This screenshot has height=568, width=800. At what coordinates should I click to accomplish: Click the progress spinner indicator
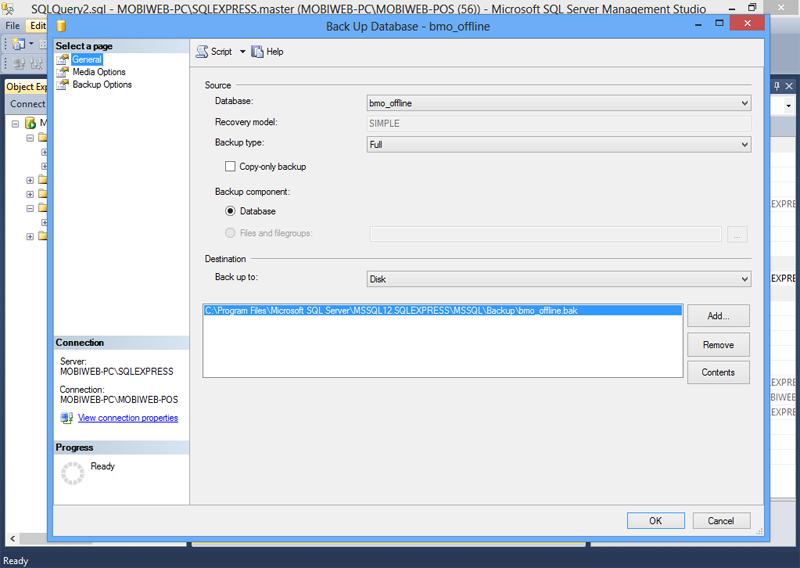point(72,473)
